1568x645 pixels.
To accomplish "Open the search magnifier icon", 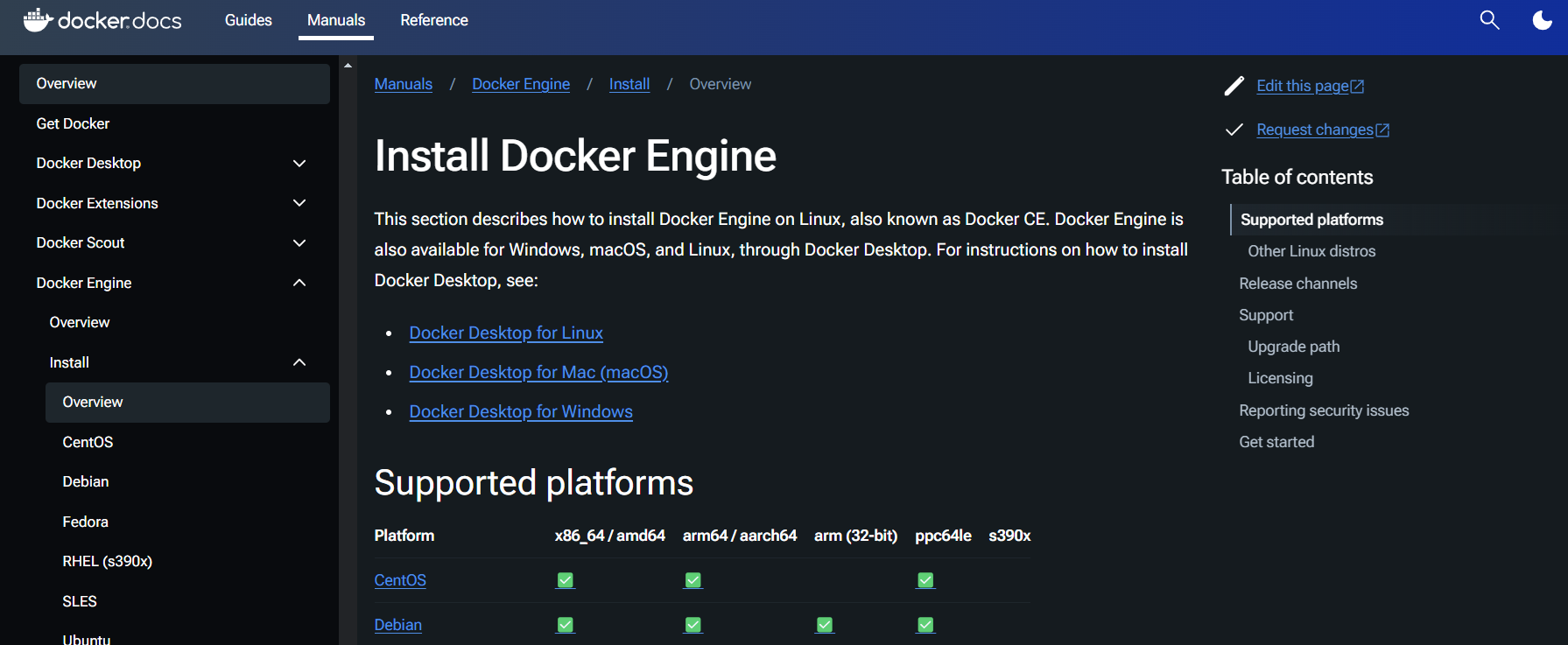I will 1489,19.
